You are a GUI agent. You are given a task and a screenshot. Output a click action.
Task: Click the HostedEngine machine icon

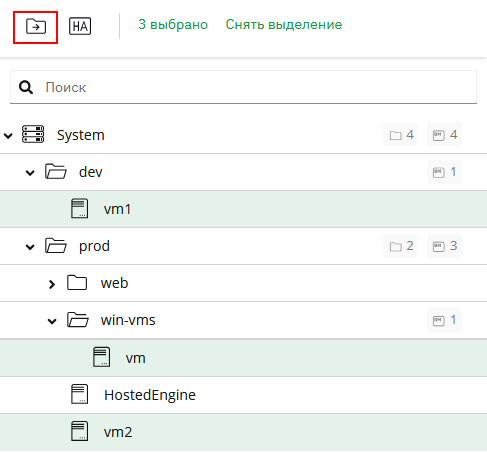pos(80,394)
